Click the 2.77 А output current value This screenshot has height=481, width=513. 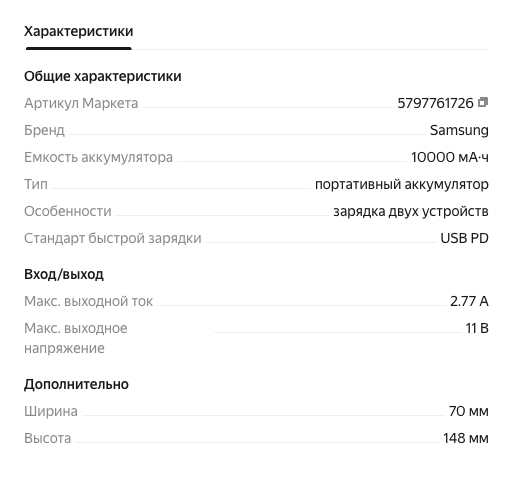469,301
